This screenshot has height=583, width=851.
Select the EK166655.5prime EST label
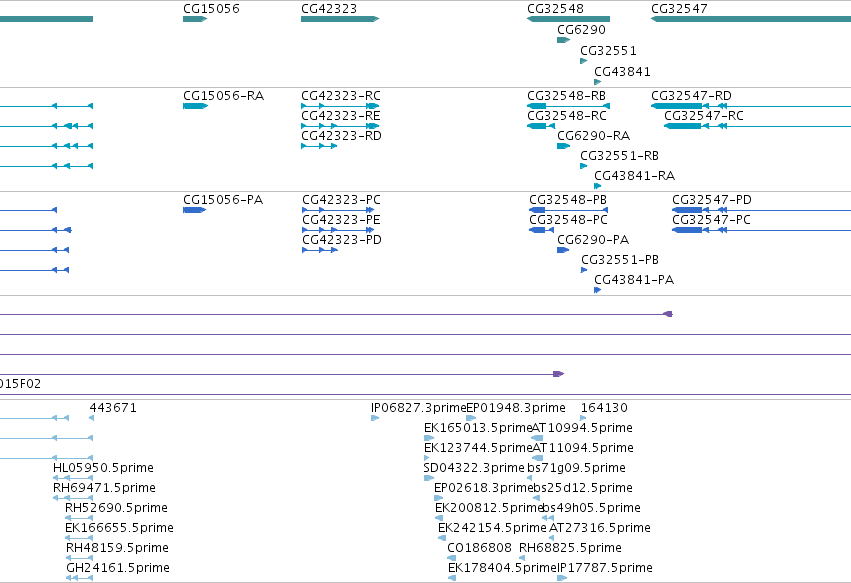pyautogui.click(x=119, y=528)
